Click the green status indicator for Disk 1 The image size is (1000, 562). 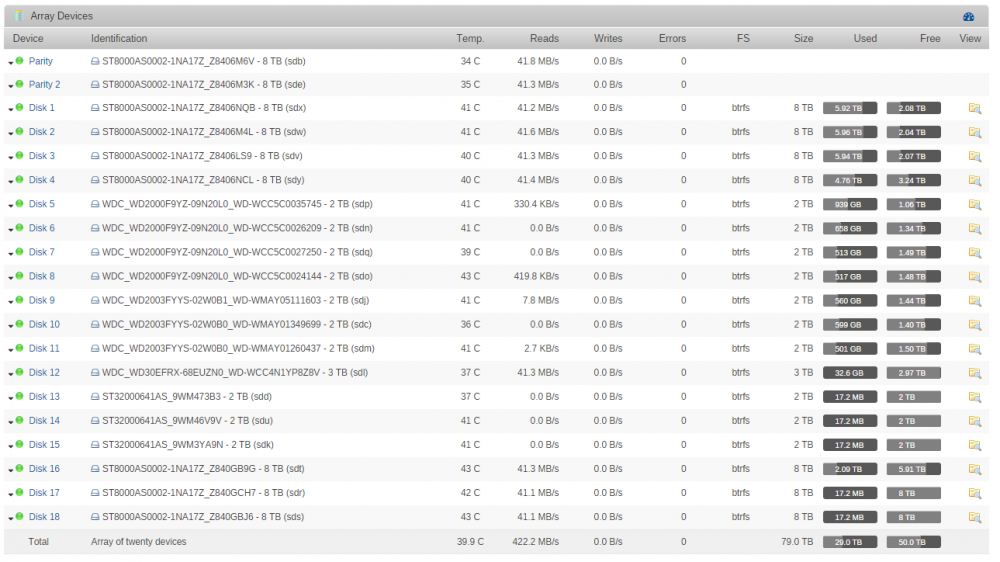pos(20,107)
